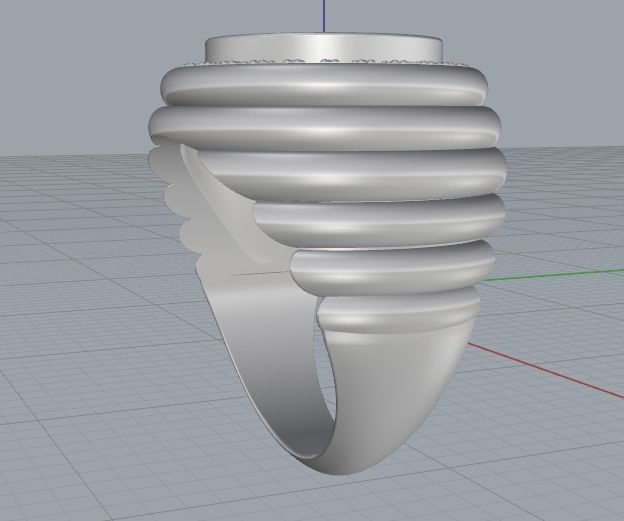Image resolution: width=624 pixels, height=521 pixels.
Task: Select the lowest narrow rib above the shank
Action: pyautogui.click(x=398, y=310)
